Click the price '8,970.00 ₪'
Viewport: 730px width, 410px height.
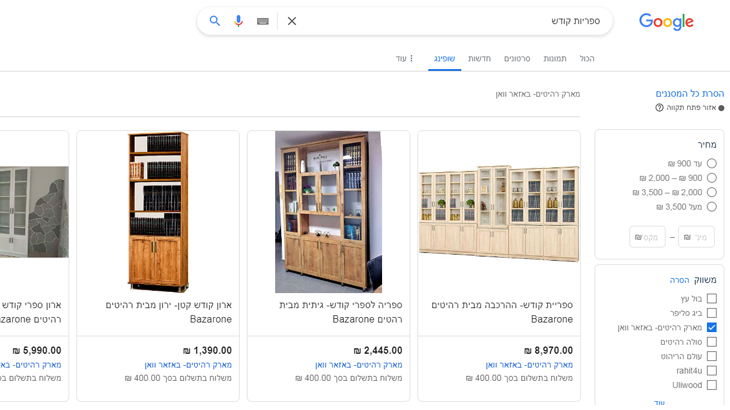coord(548,350)
